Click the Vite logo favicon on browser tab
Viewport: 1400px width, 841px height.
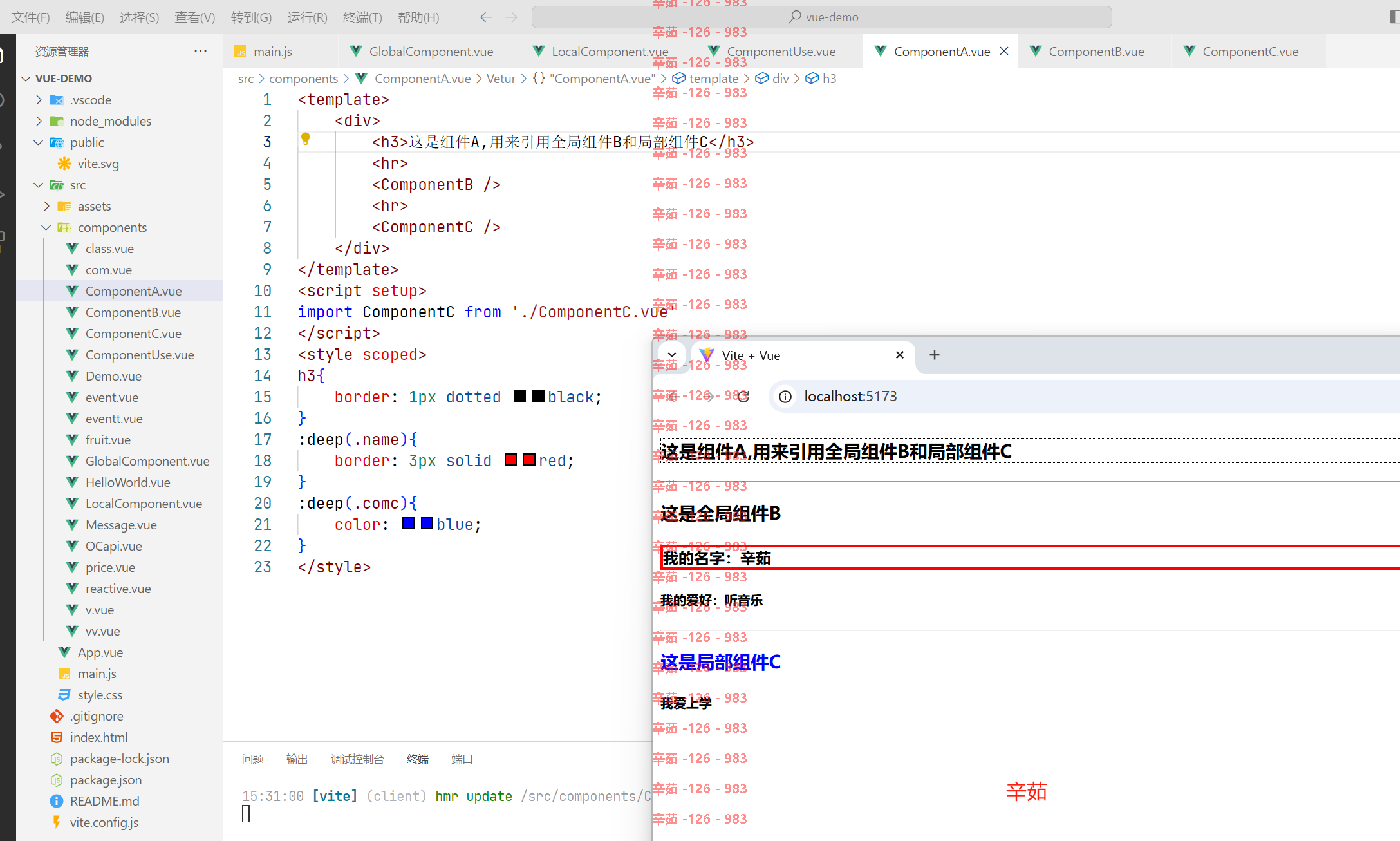click(x=707, y=355)
